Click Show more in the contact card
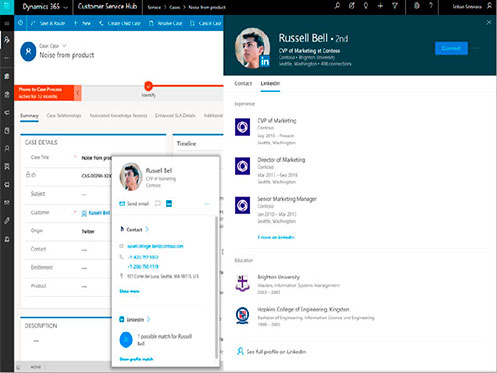 [x=129, y=291]
